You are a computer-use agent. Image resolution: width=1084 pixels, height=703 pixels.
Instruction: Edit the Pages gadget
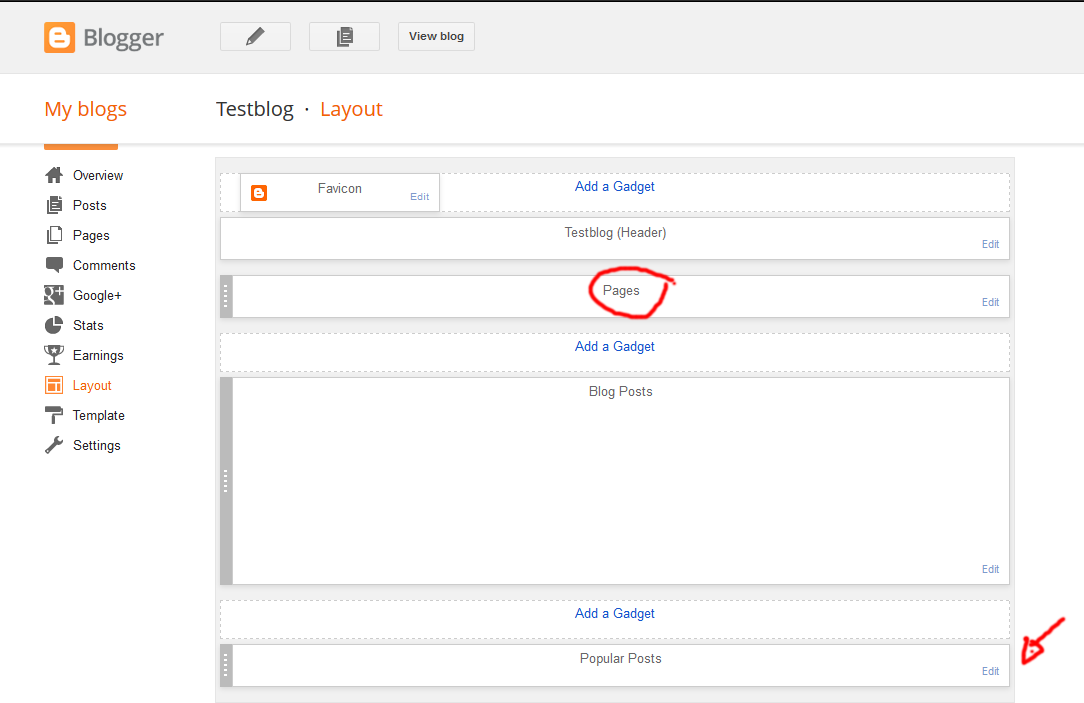990,303
